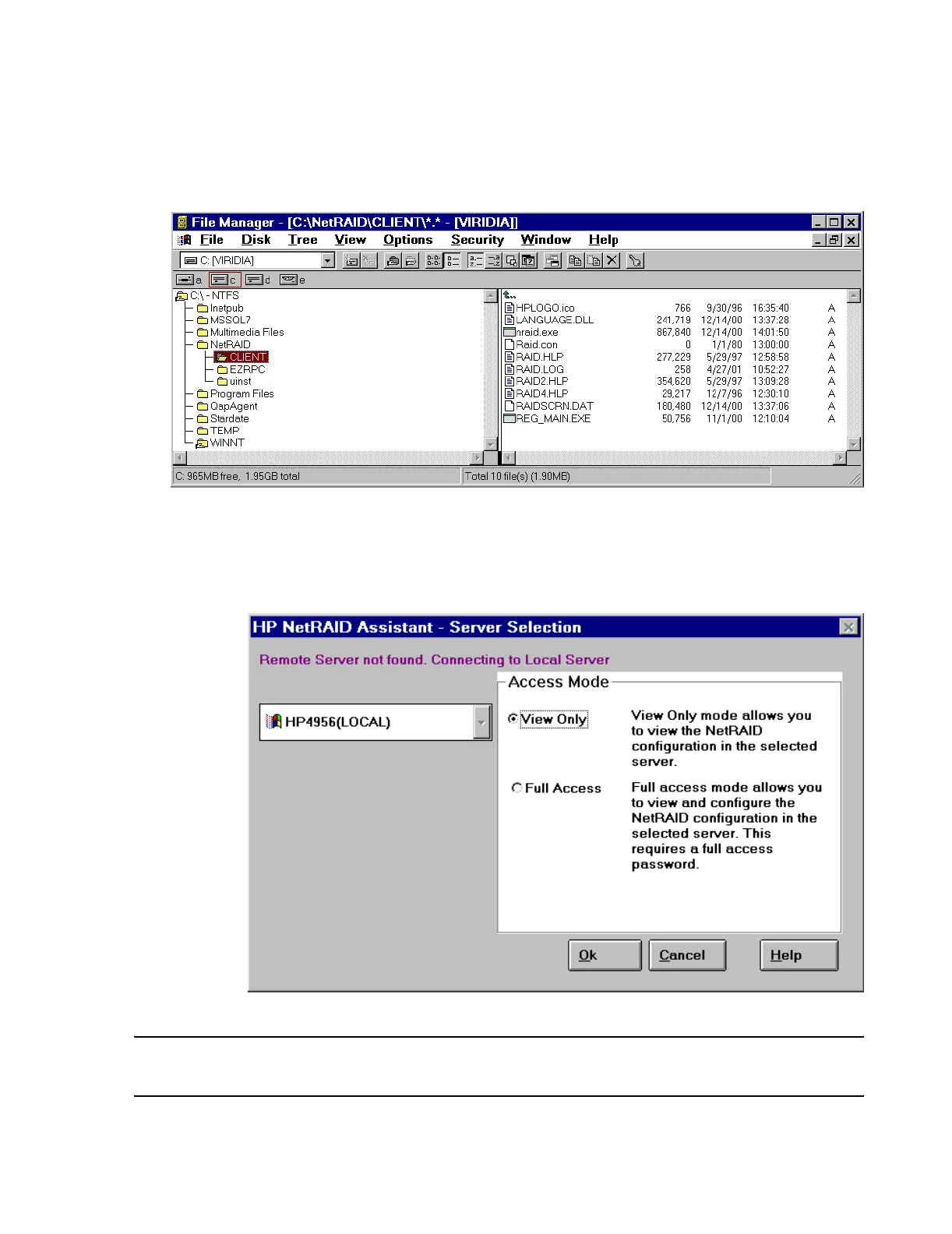Open a New Window via toolbar icon
Image resolution: width=952 pixels, height=1234 pixels.
tap(552, 261)
